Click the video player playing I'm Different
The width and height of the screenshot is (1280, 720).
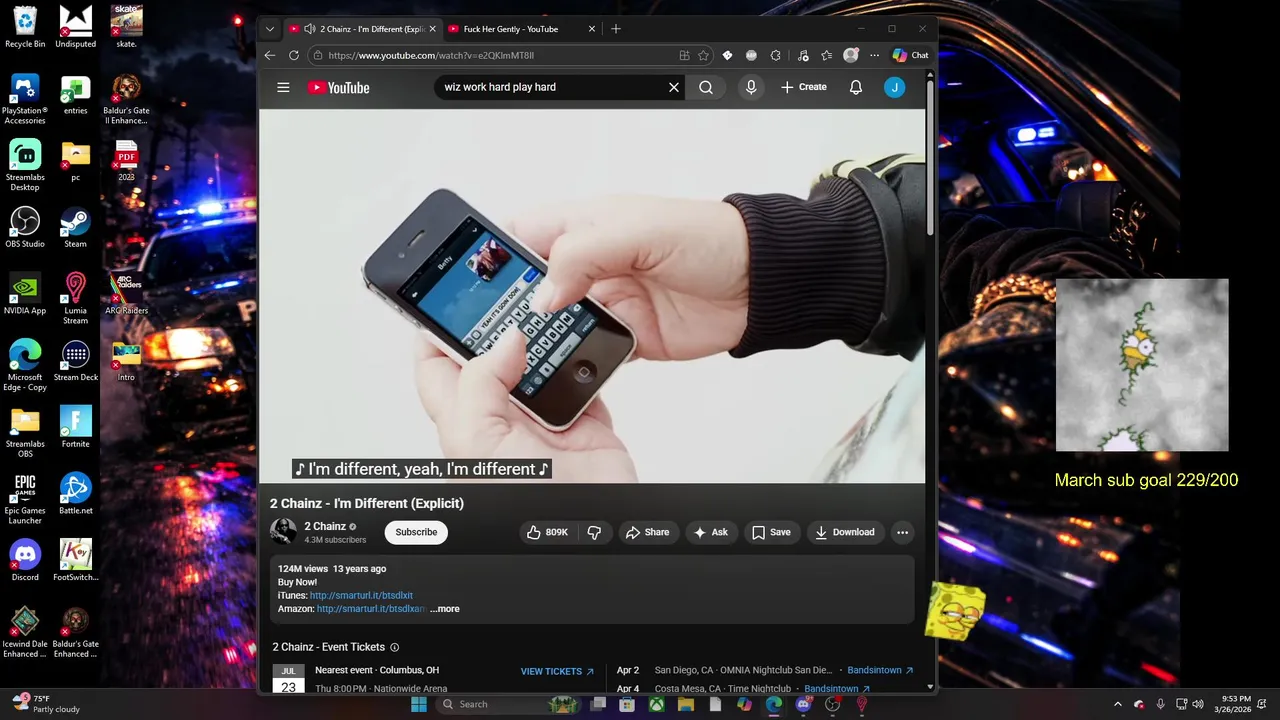592,295
